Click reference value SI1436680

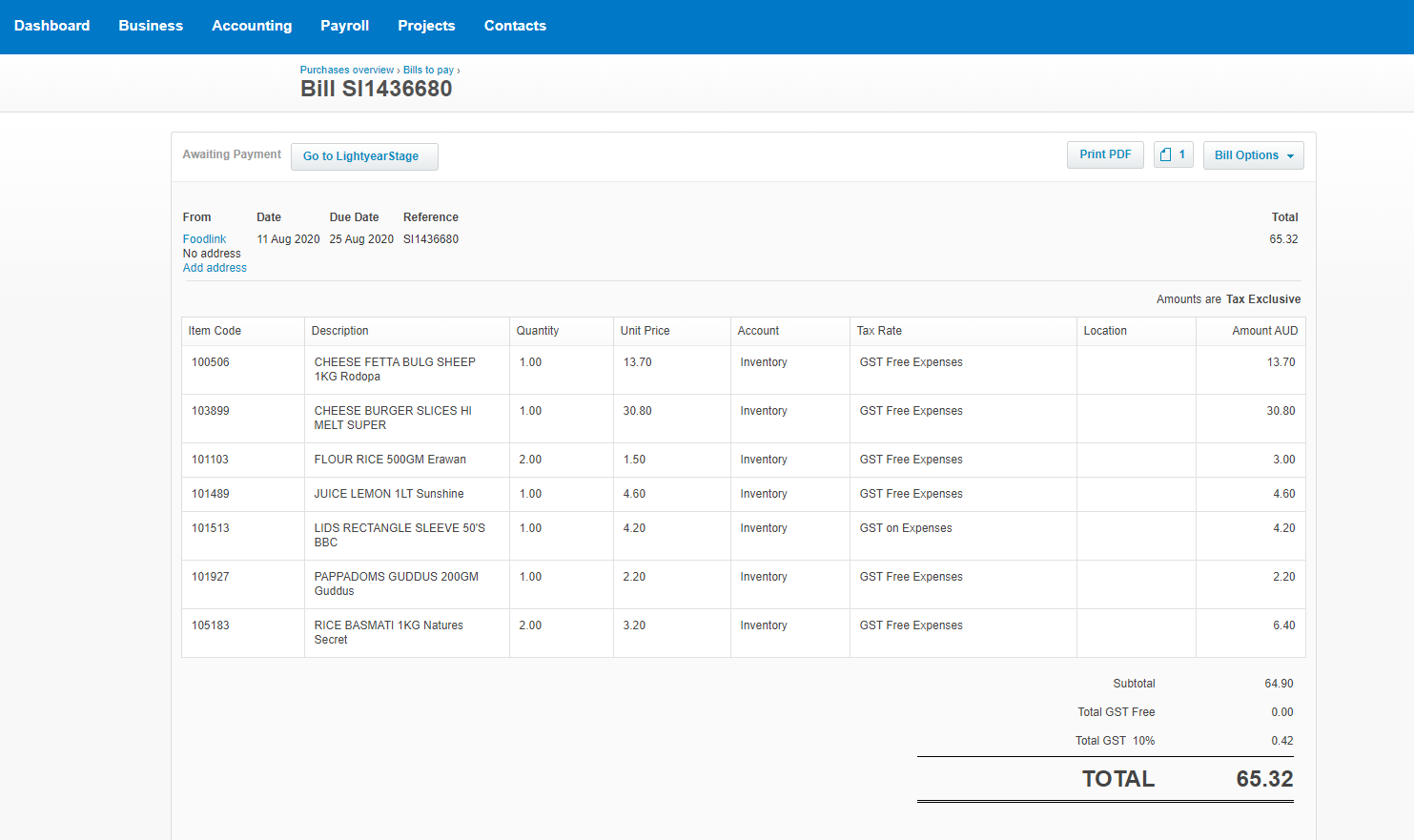coord(431,239)
